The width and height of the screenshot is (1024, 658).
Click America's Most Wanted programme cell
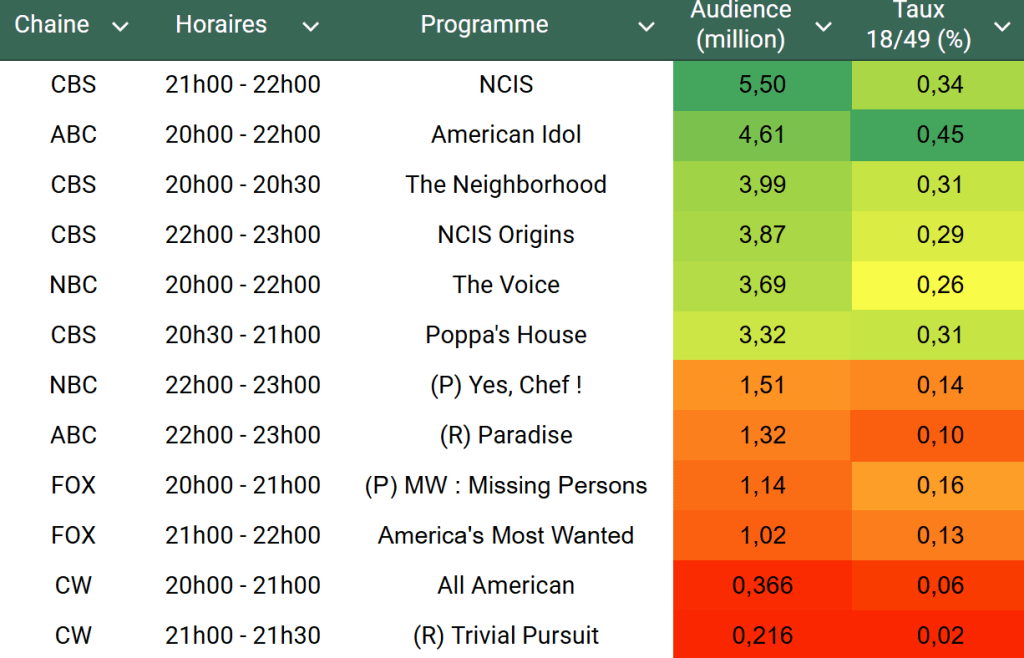pyautogui.click(x=506, y=535)
